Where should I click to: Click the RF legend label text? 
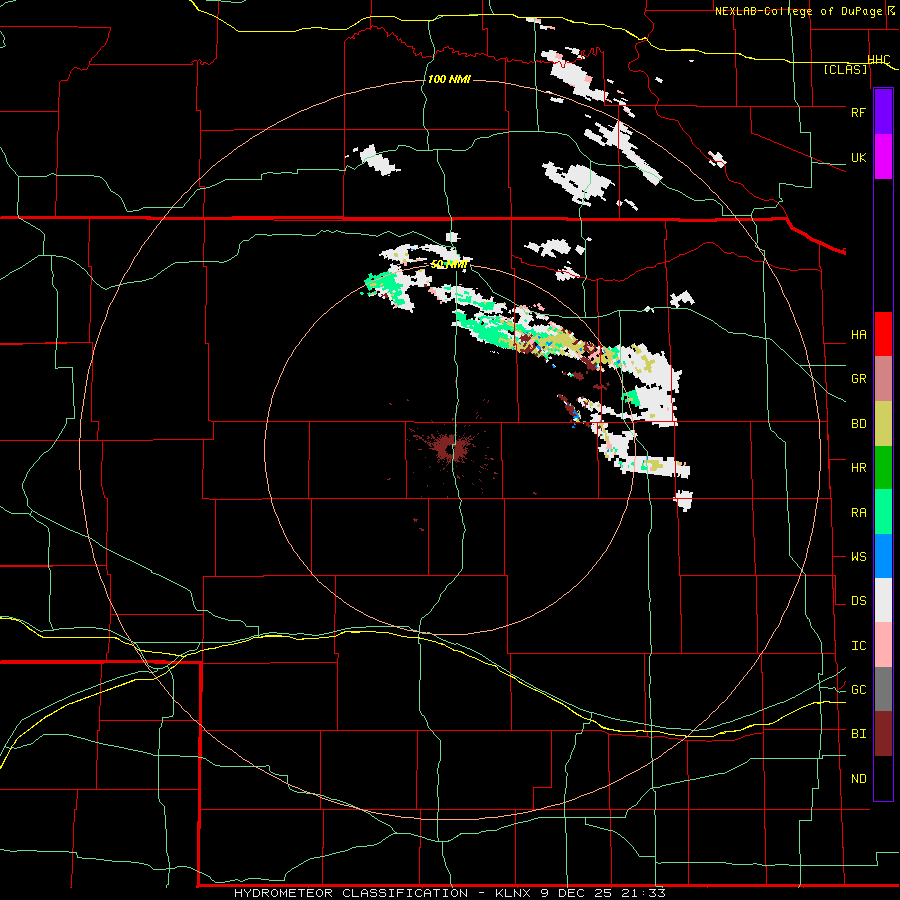[x=858, y=112]
